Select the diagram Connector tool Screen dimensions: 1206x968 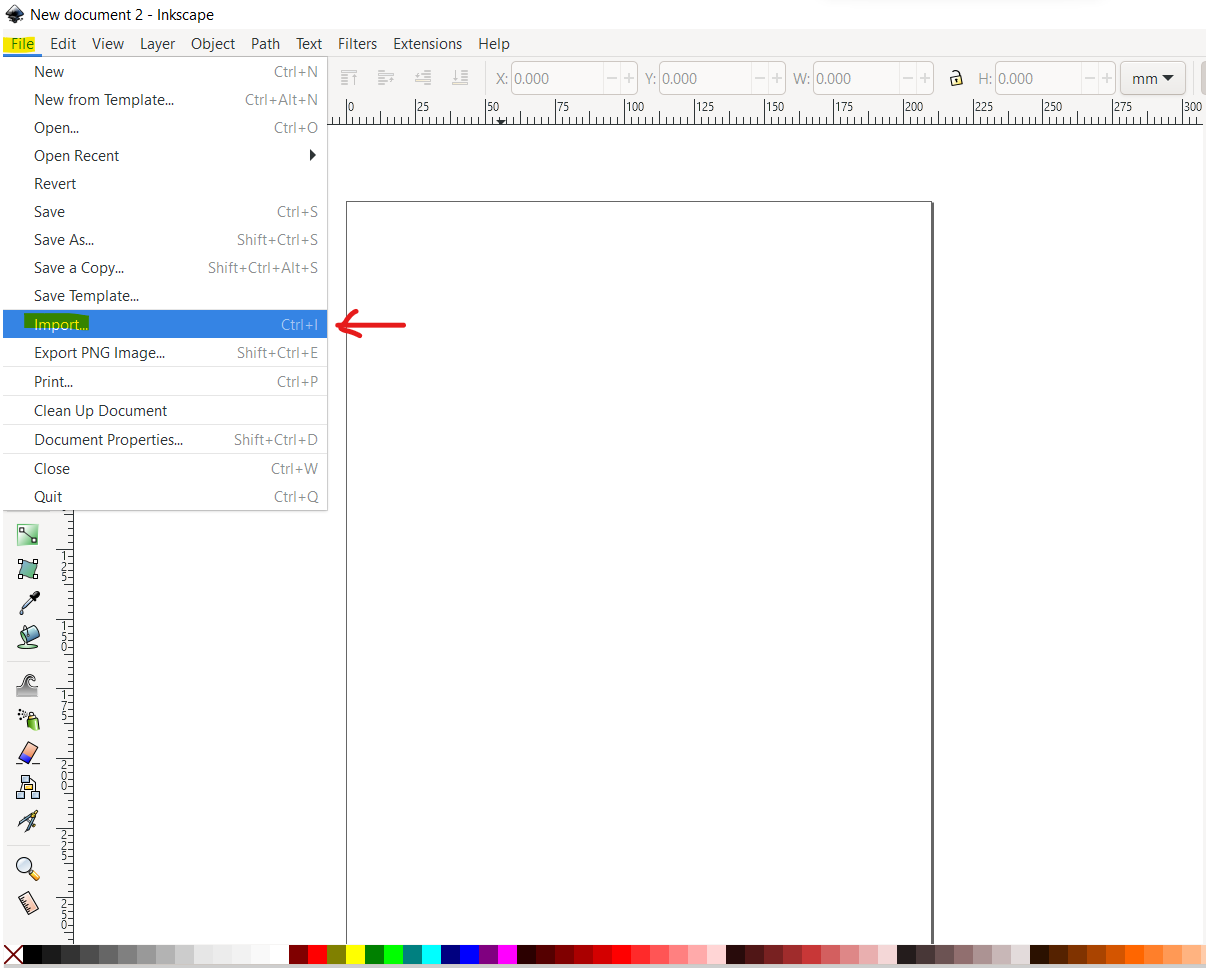click(28, 787)
